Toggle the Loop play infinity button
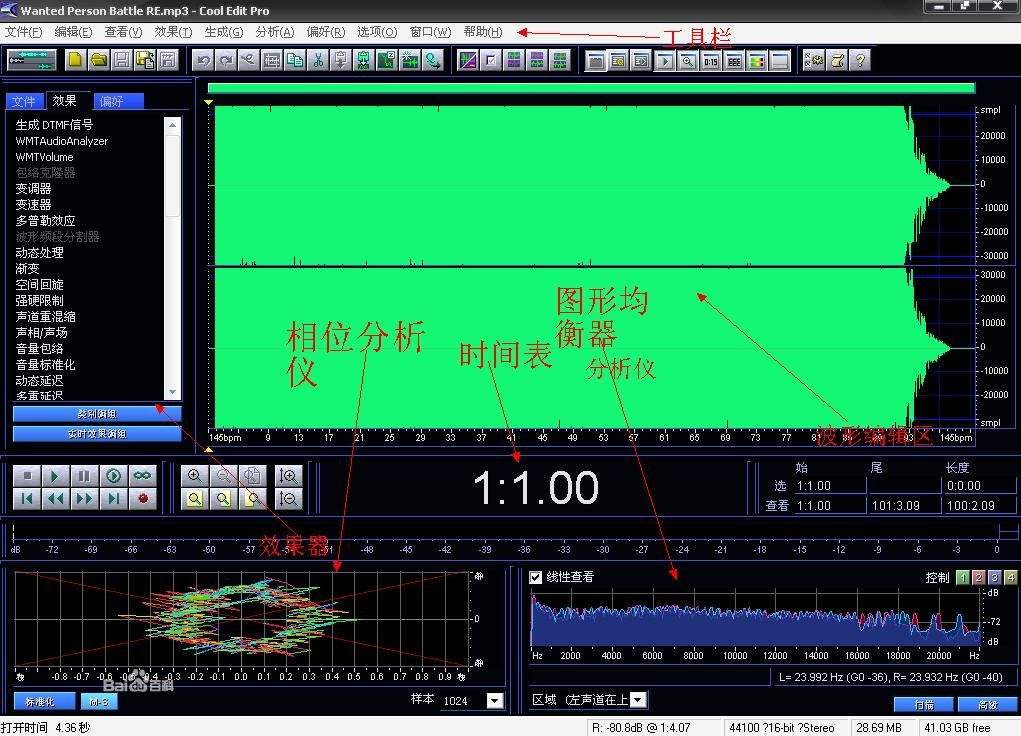 pyautogui.click(x=143, y=476)
